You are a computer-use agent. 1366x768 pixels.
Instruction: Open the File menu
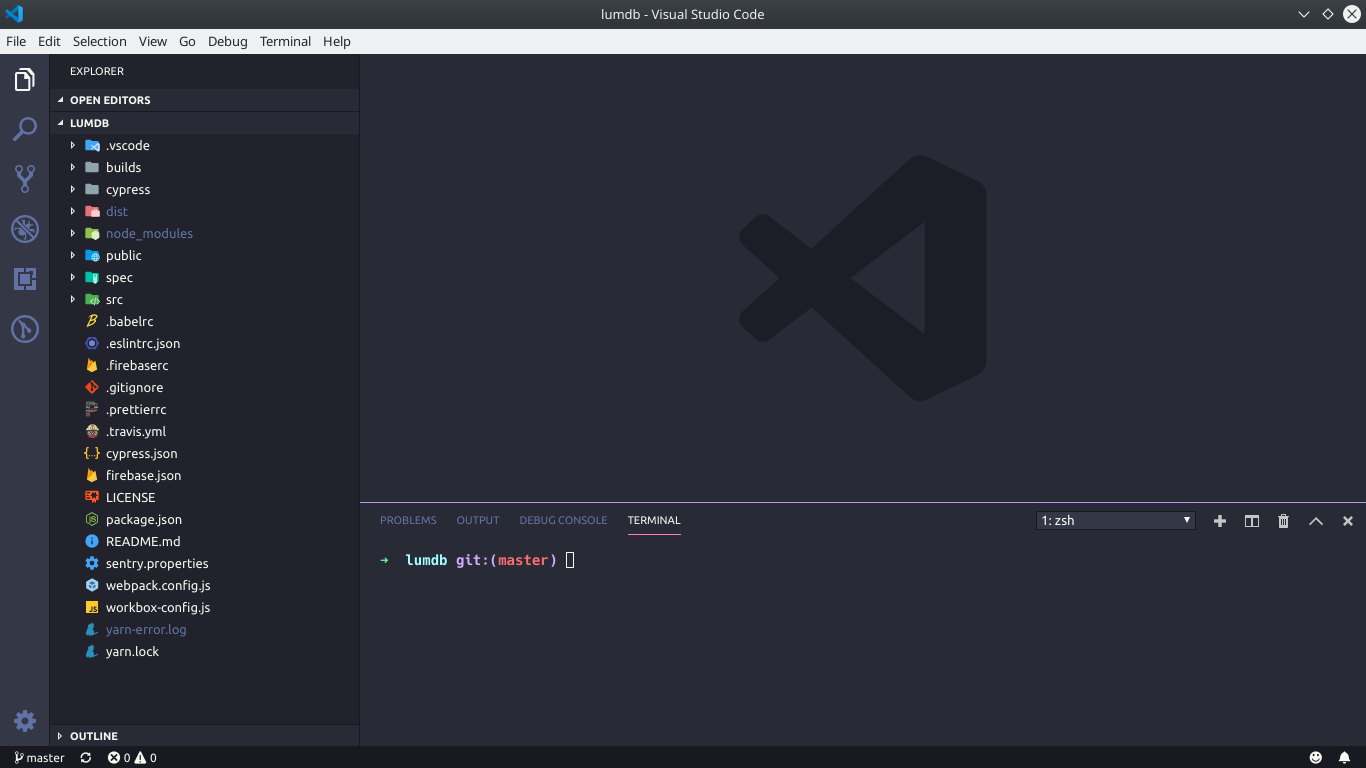(16, 42)
